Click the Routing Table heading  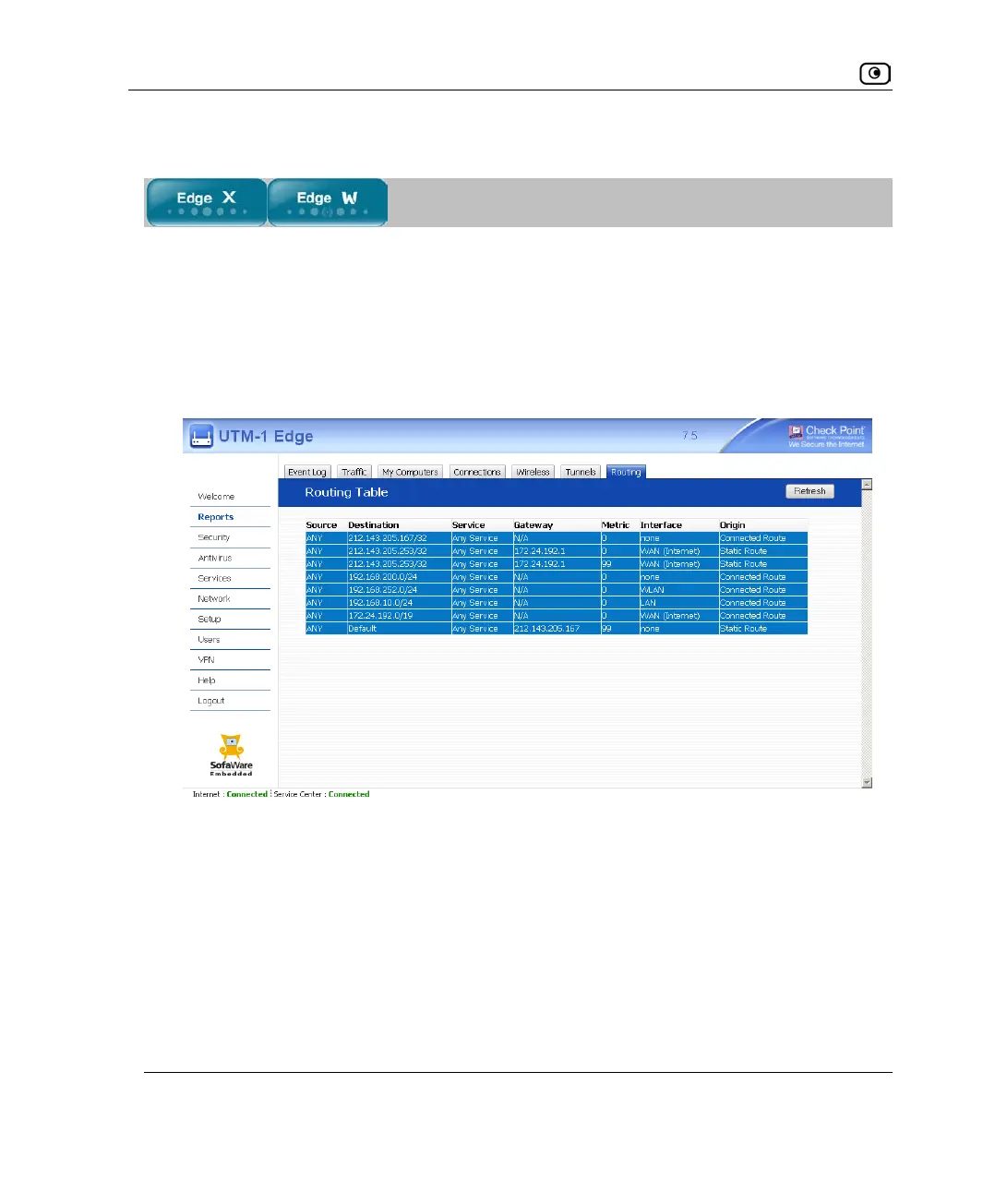[x=346, y=492]
